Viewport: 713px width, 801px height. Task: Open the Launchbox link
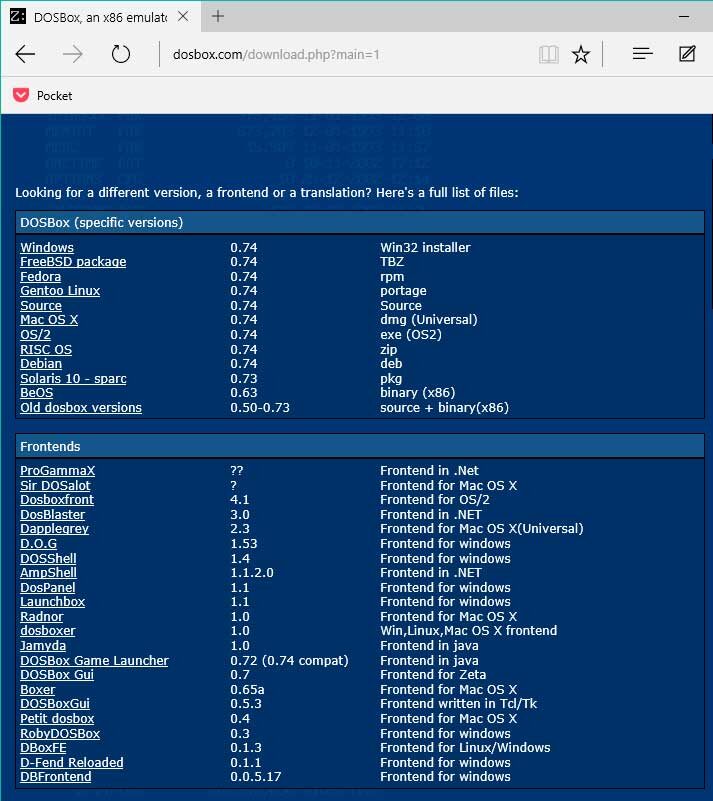53,602
